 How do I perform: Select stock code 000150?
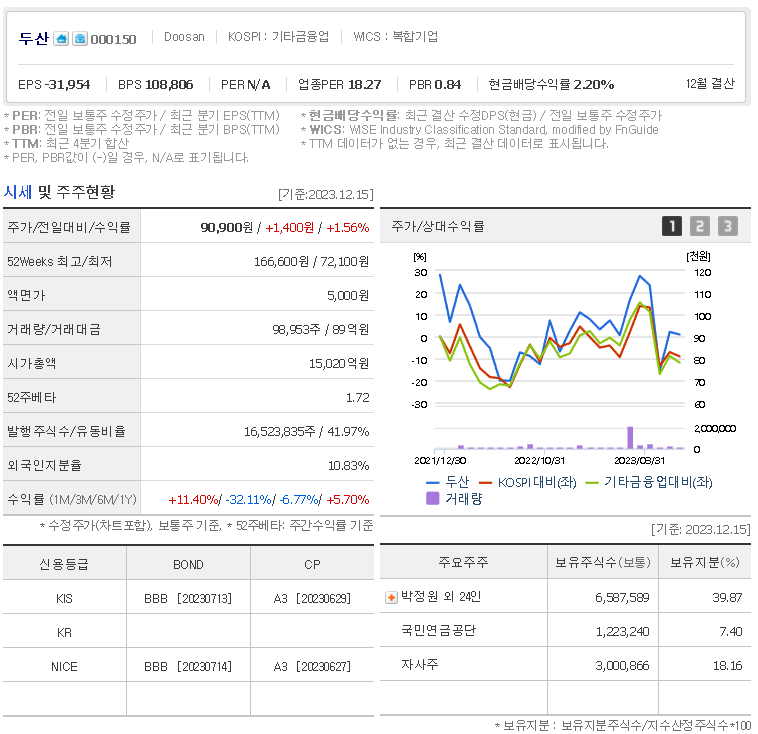114,39
